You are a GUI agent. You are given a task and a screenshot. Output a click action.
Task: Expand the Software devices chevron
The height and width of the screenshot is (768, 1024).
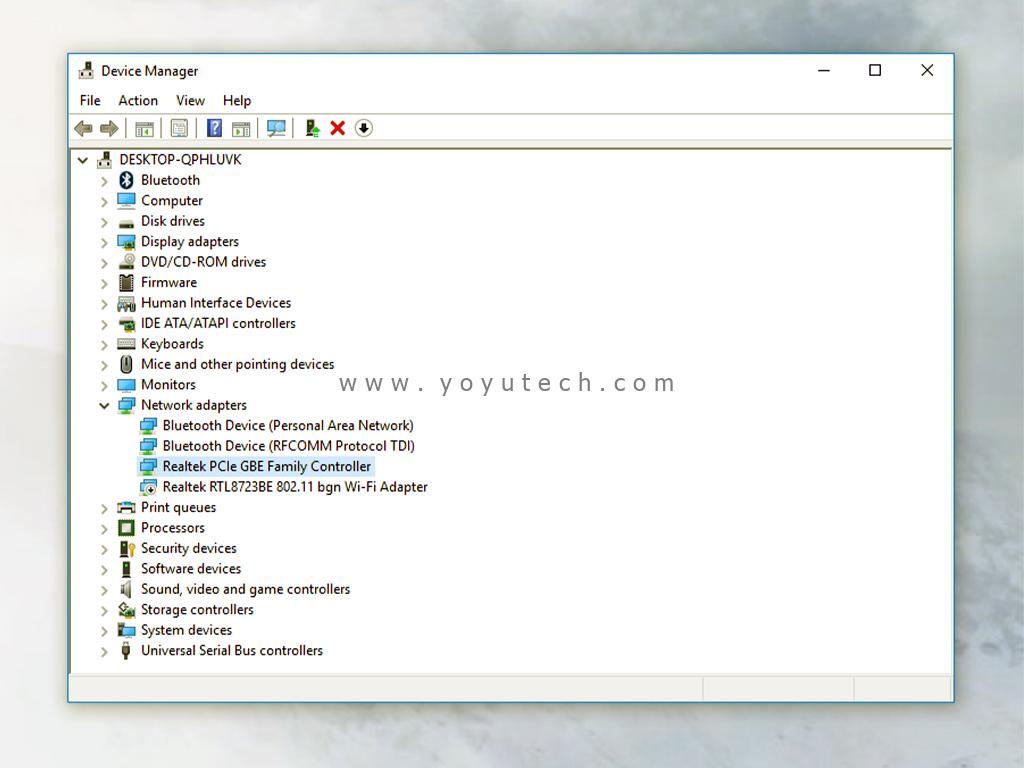(x=104, y=569)
